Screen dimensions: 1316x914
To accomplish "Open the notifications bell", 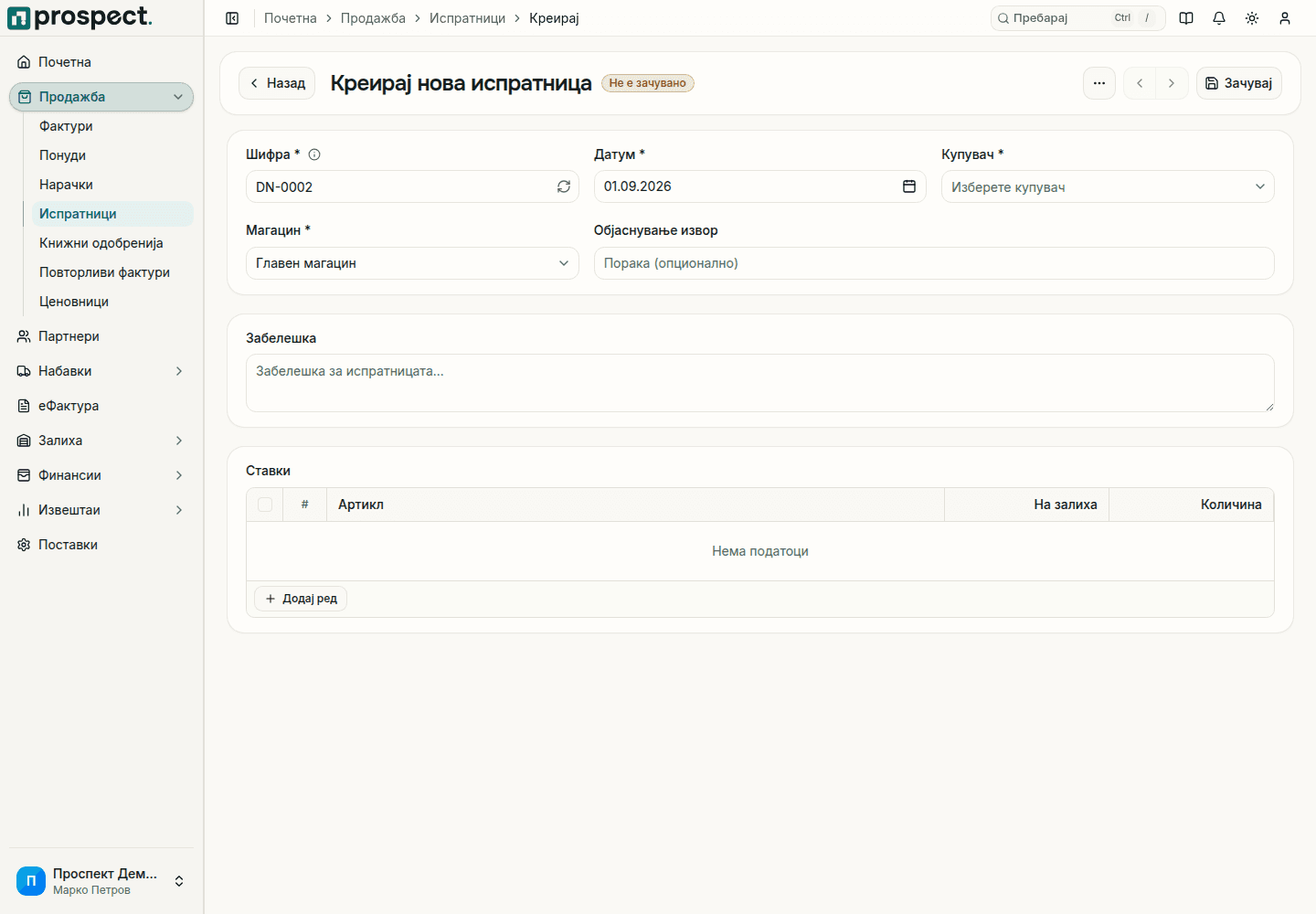I will pyautogui.click(x=1219, y=18).
